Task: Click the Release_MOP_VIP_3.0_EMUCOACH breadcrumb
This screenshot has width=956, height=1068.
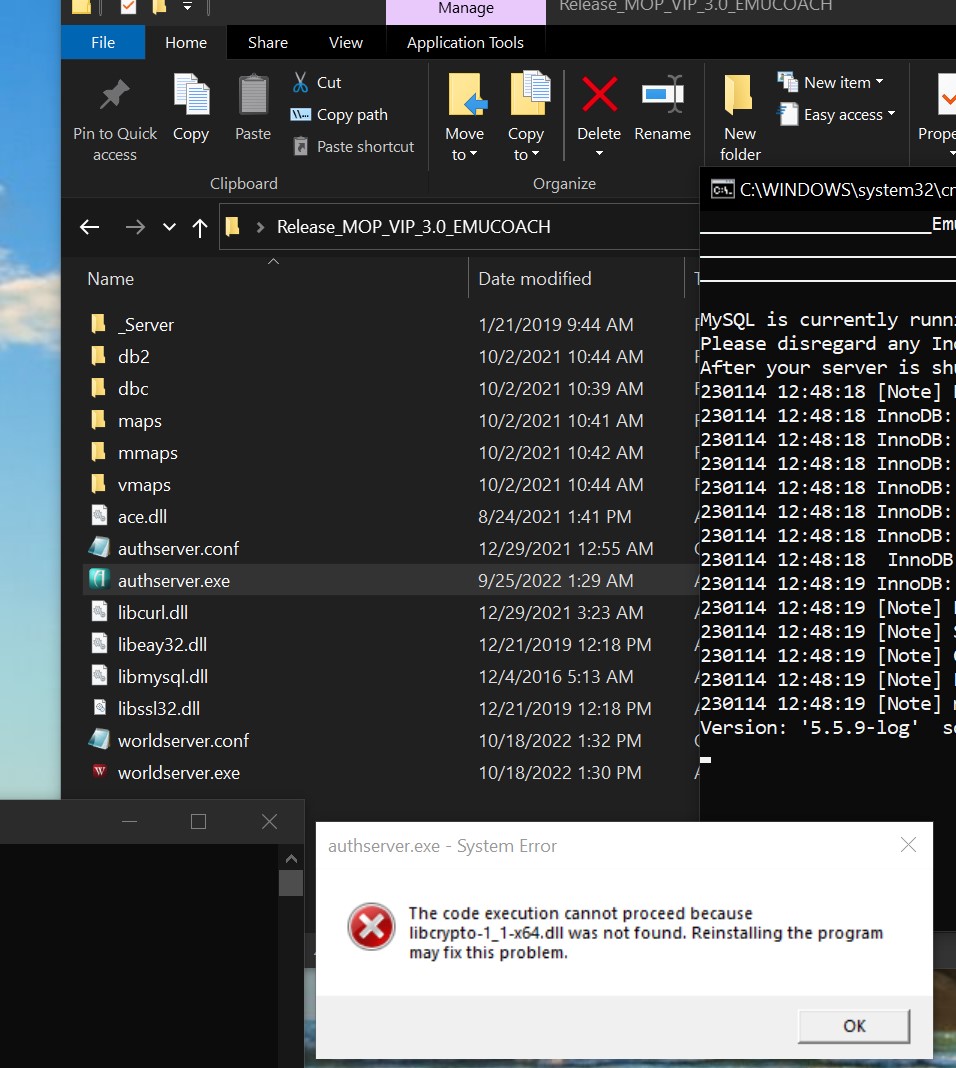Action: click(x=413, y=227)
